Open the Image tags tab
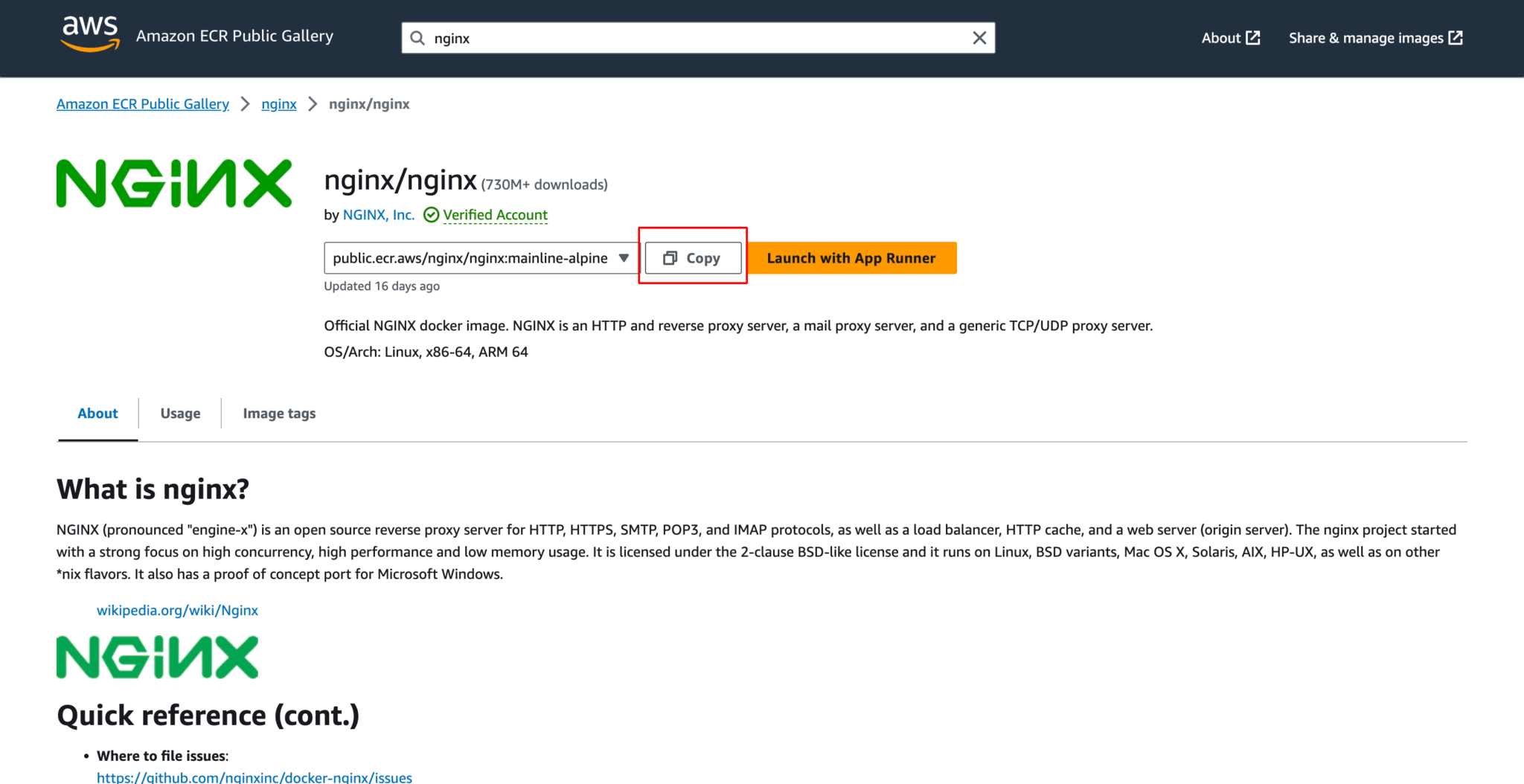This screenshot has width=1524, height=784. [279, 414]
